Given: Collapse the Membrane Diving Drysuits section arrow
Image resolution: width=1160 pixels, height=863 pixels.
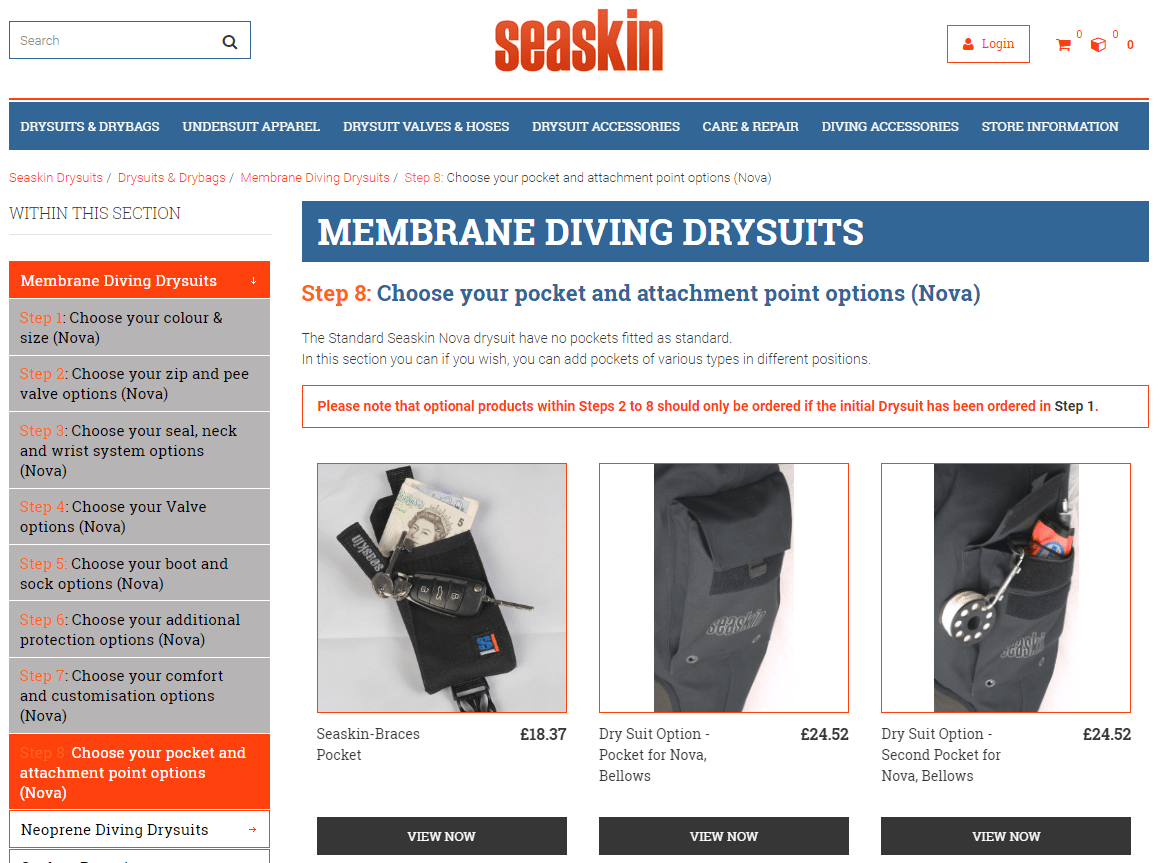Looking at the screenshot, I should click(254, 281).
